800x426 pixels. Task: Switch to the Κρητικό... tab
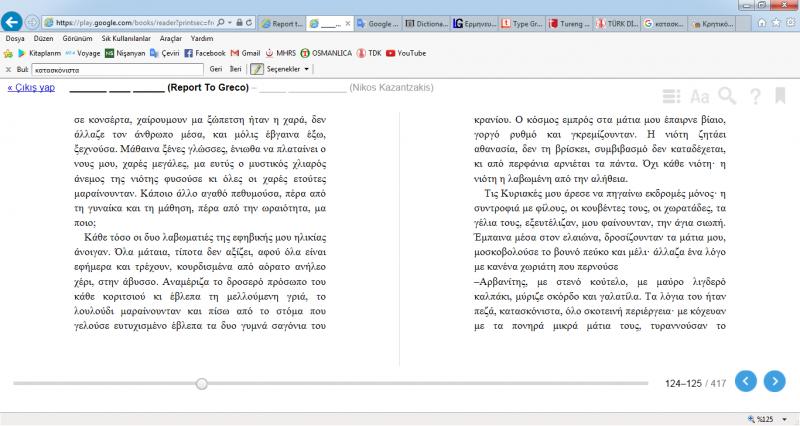(x=713, y=23)
